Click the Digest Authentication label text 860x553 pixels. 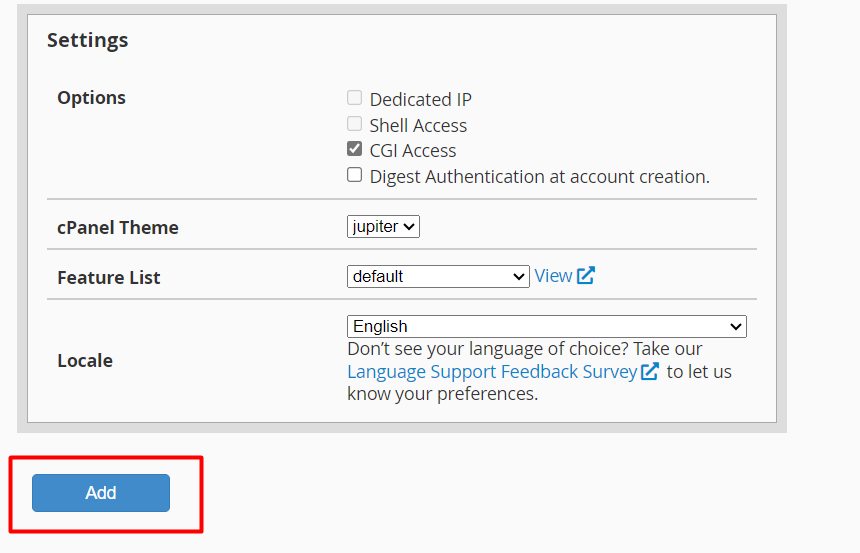(539, 177)
